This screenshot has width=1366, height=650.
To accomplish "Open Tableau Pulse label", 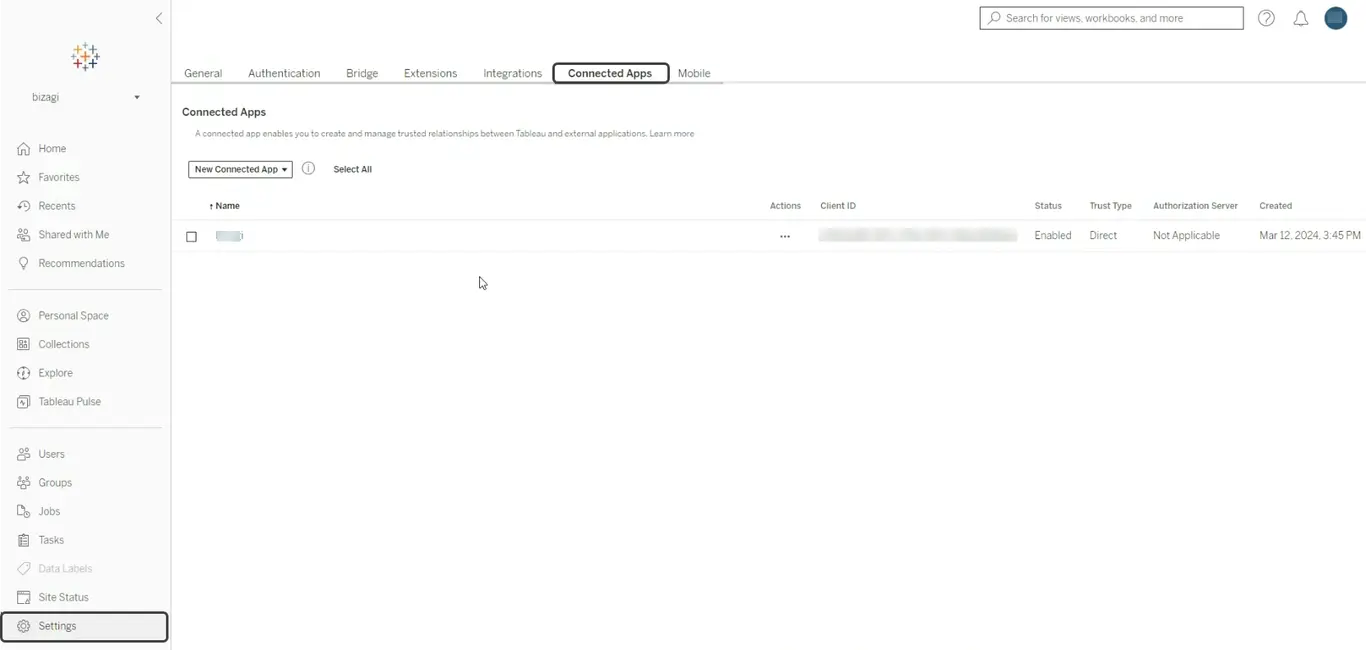I will pos(70,402).
